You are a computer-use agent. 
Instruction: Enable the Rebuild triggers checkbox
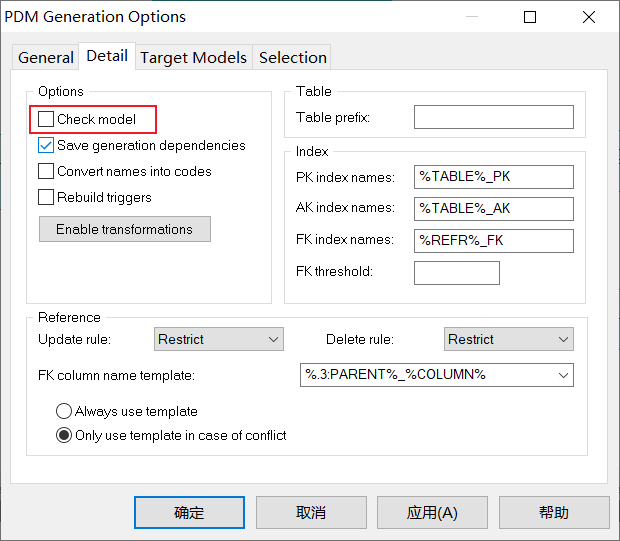(x=46, y=197)
